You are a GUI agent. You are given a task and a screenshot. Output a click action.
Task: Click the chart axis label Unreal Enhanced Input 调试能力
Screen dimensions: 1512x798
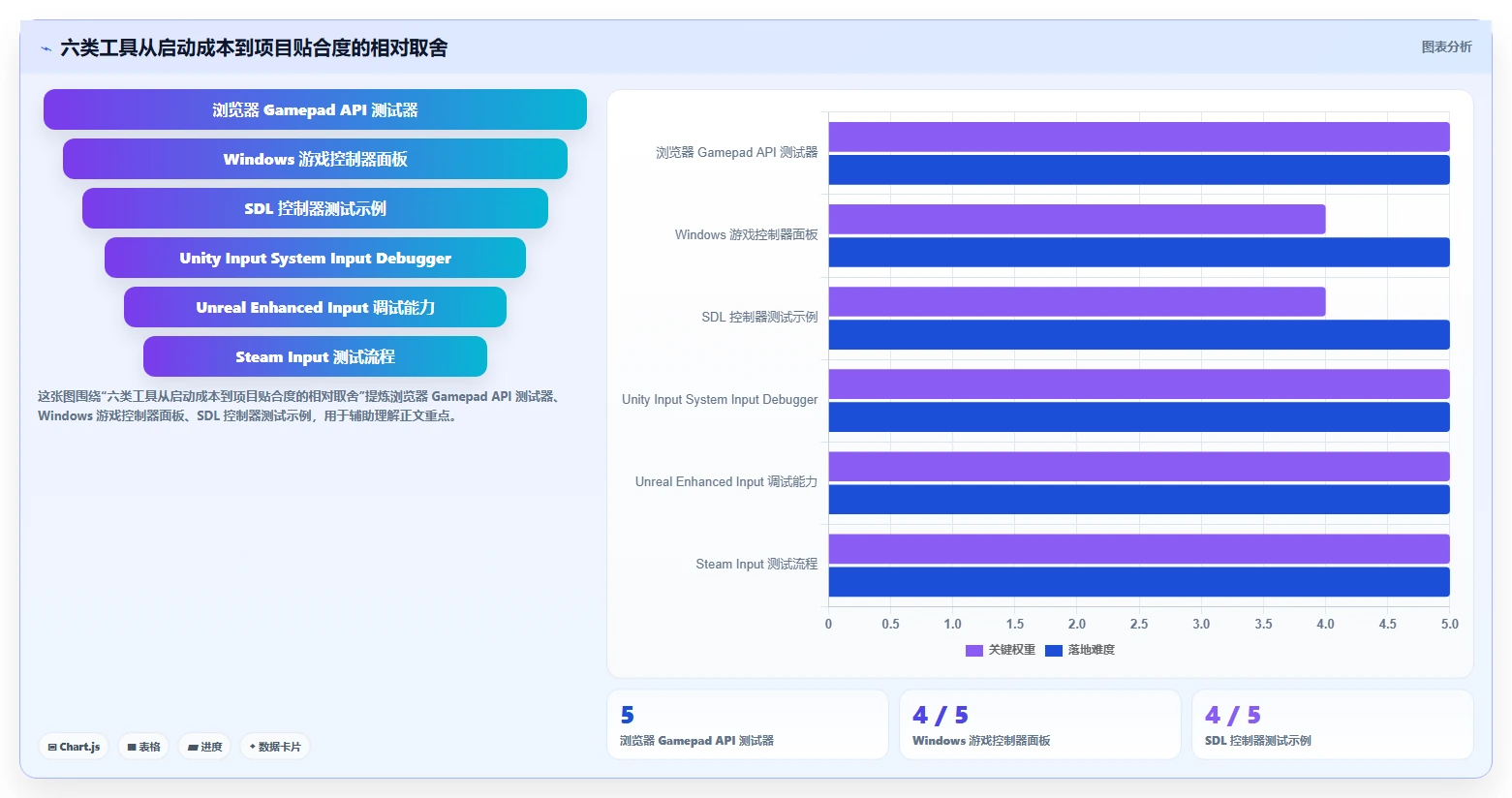(x=726, y=481)
